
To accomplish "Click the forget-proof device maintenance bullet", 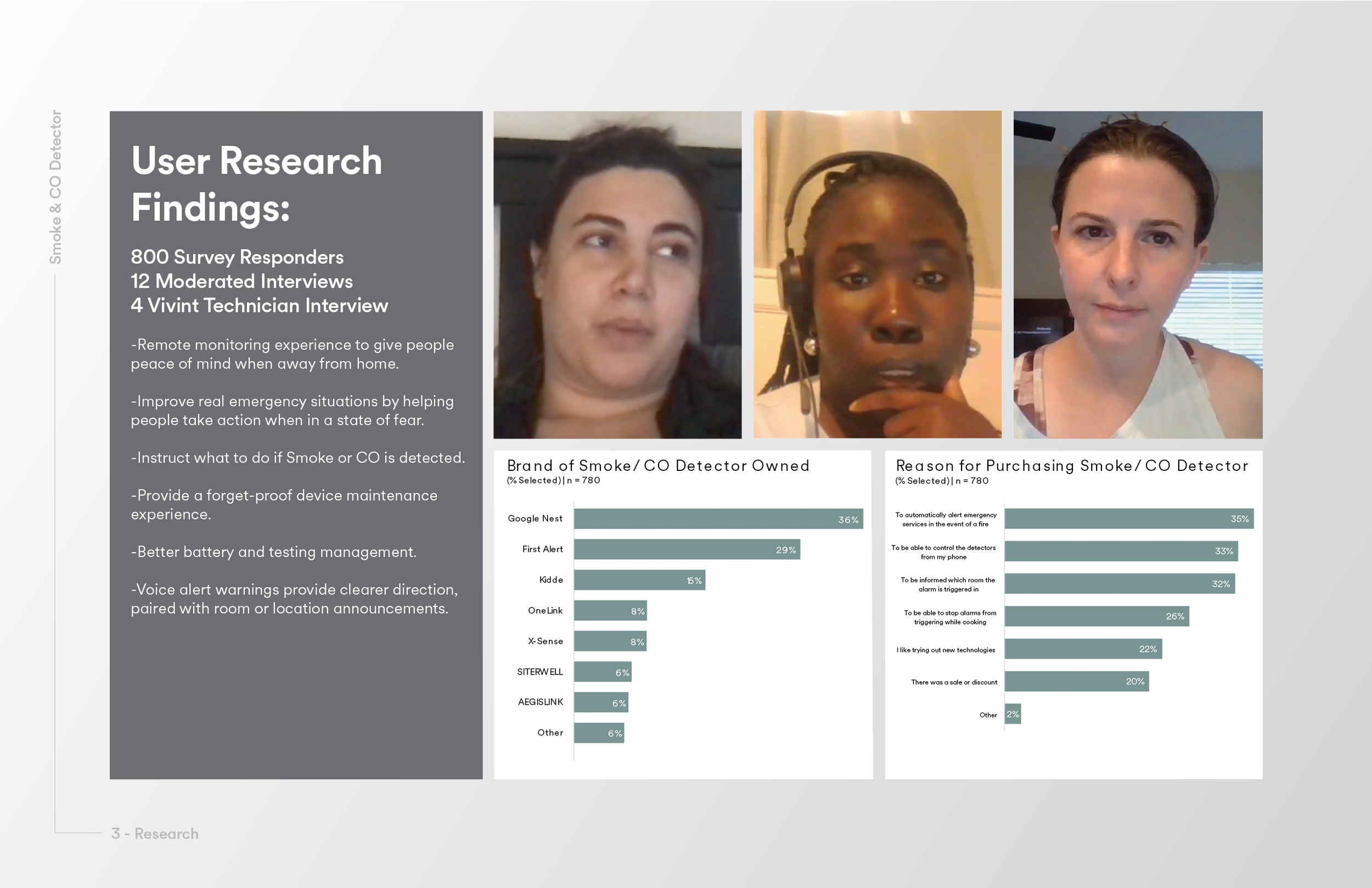I will point(284,504).
